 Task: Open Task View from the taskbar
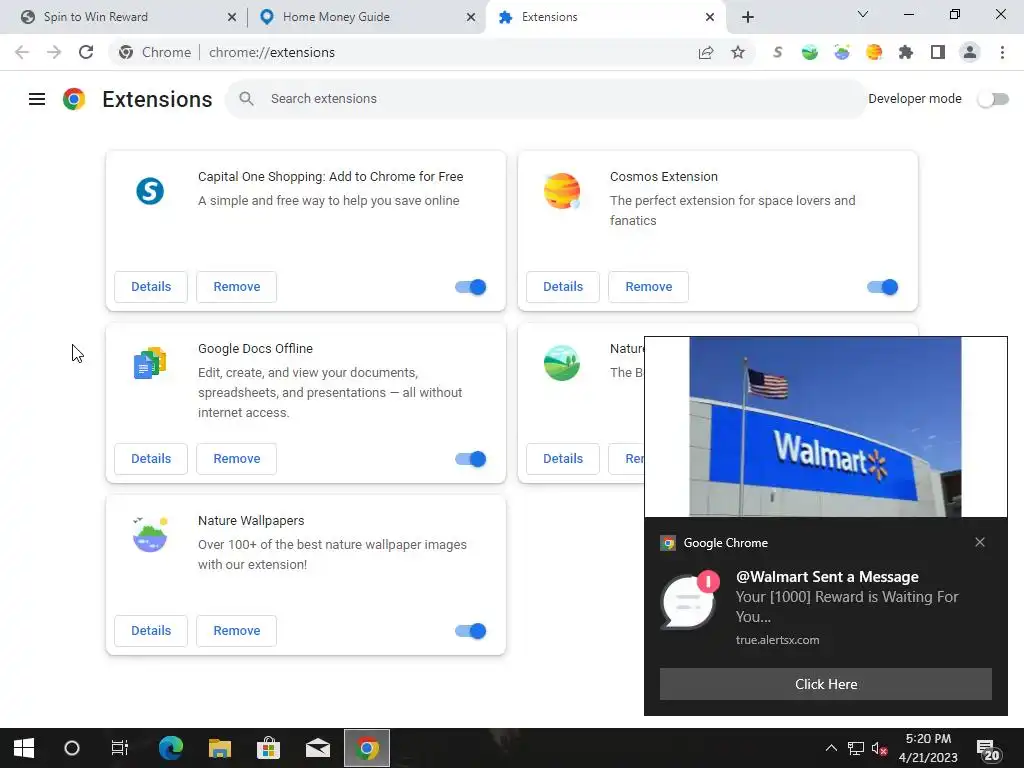click(x=120, y=748)
